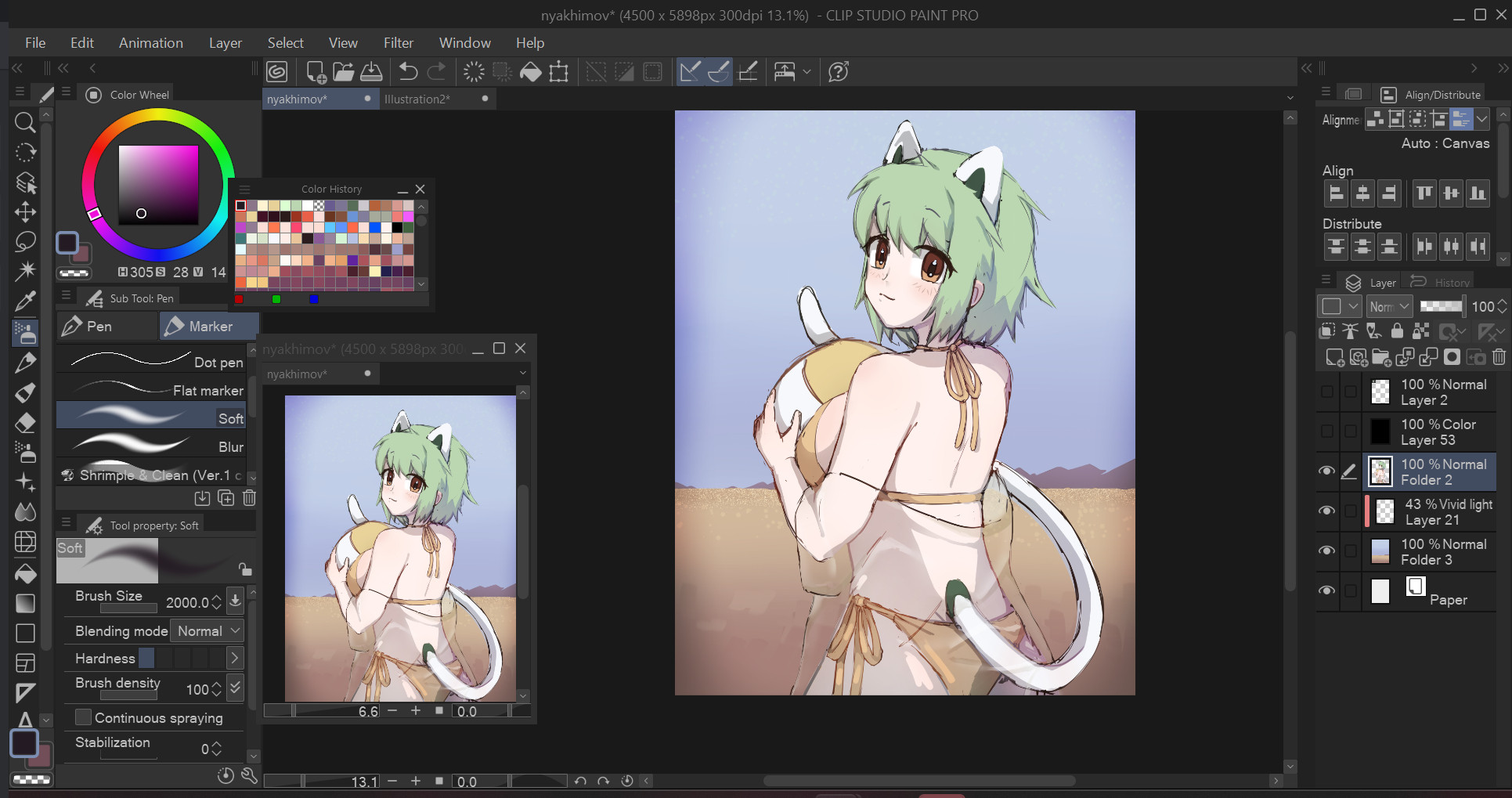Image resolution: width=1512 pixels, height=798 pixels.
Task: Select the Eraser tool
Action: (x=25, y=423)
